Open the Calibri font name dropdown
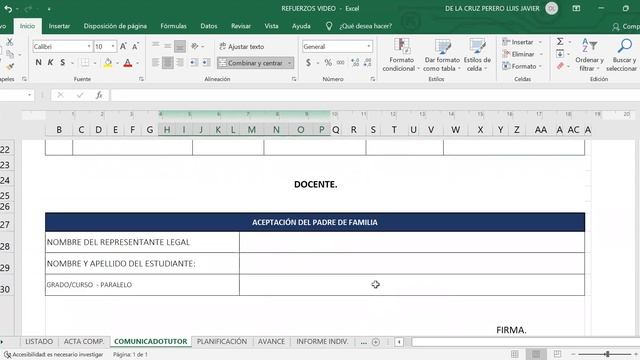Screen dimensions: 640x360 pyautogui.click(x=89, y=47)
